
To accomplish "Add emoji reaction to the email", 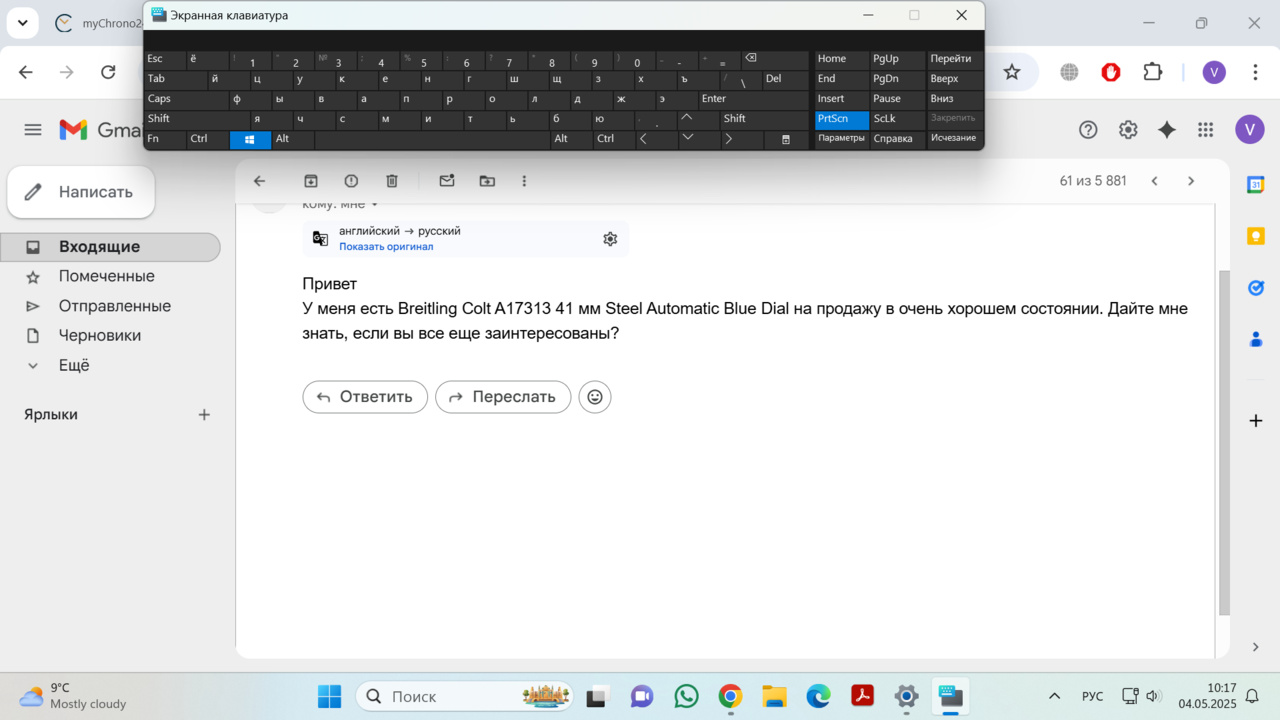I will point(595,397).
